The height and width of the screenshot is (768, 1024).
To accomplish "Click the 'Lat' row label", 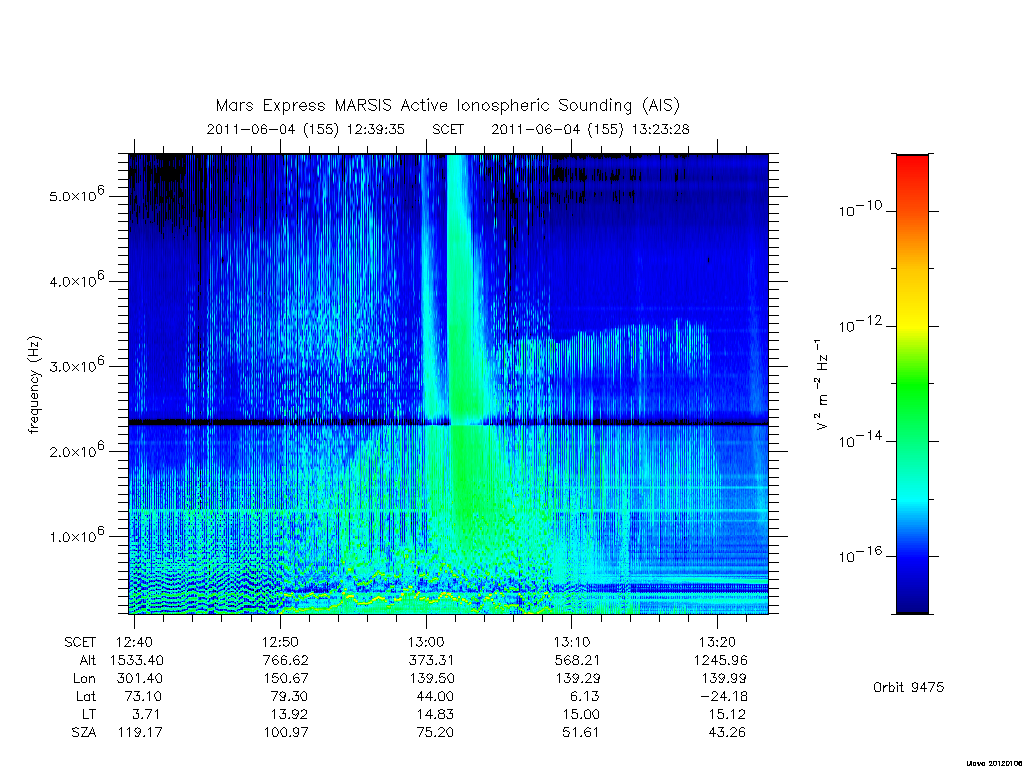I will [x=86, y=697].
